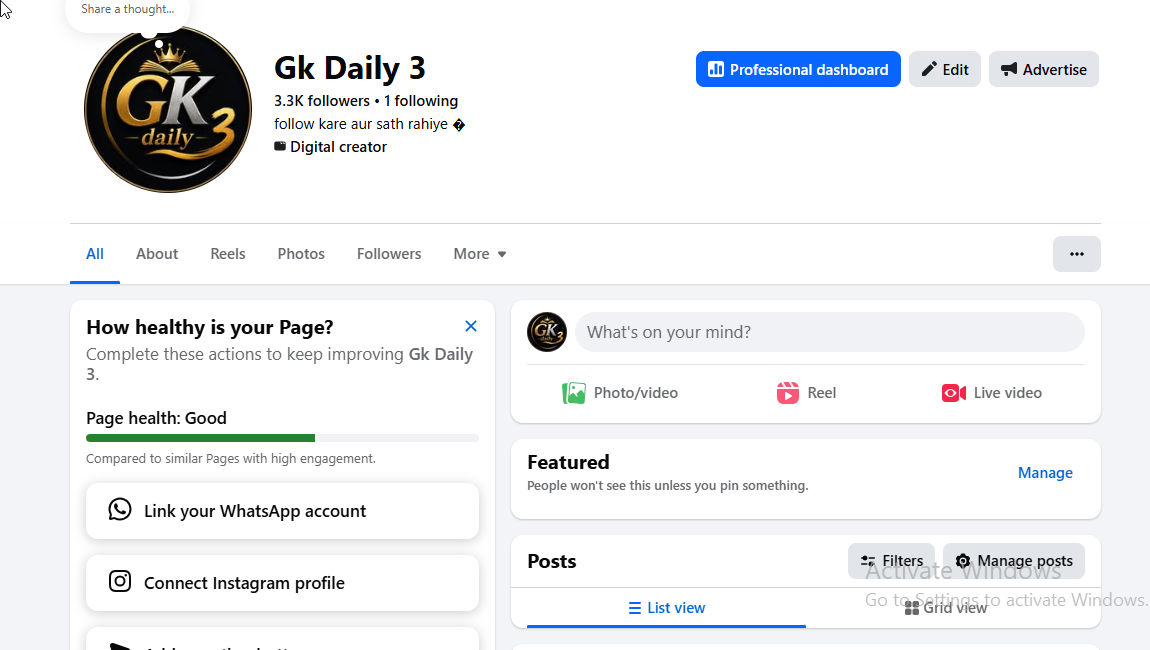
Task: Expand the More dropdown
Action: click(480, 254)
